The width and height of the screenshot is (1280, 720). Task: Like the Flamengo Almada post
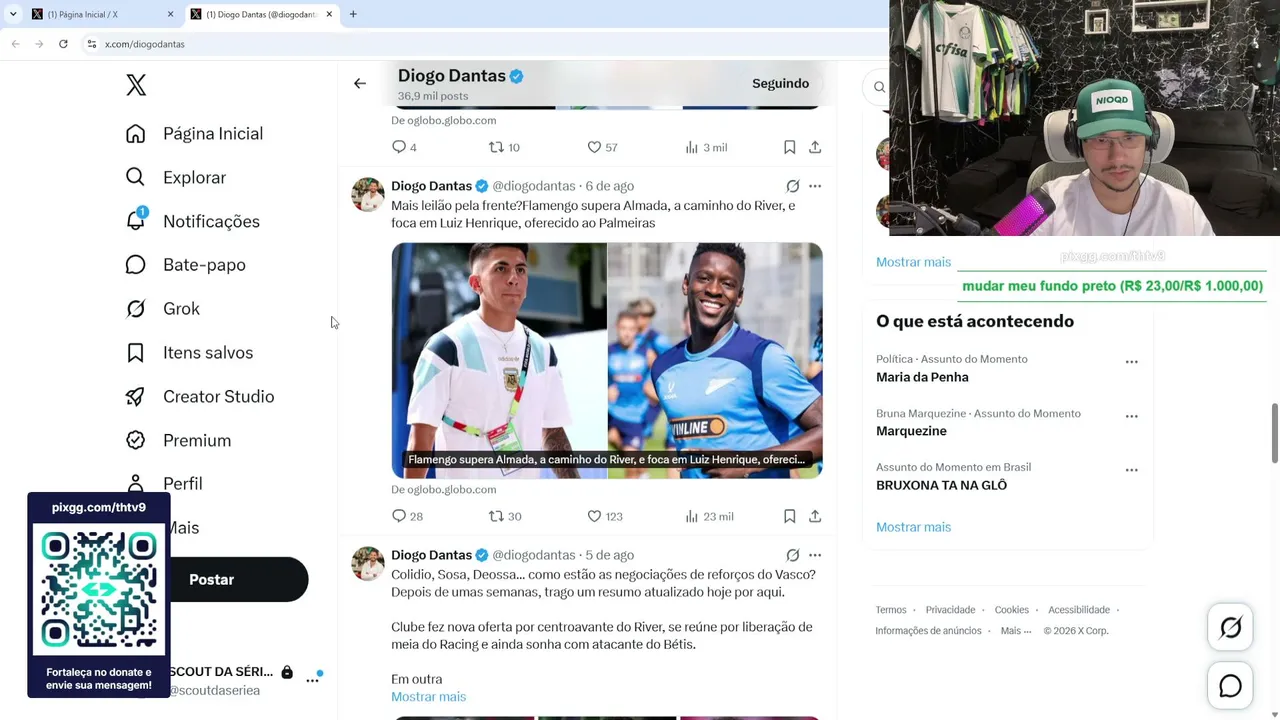(x=594, y=516)
